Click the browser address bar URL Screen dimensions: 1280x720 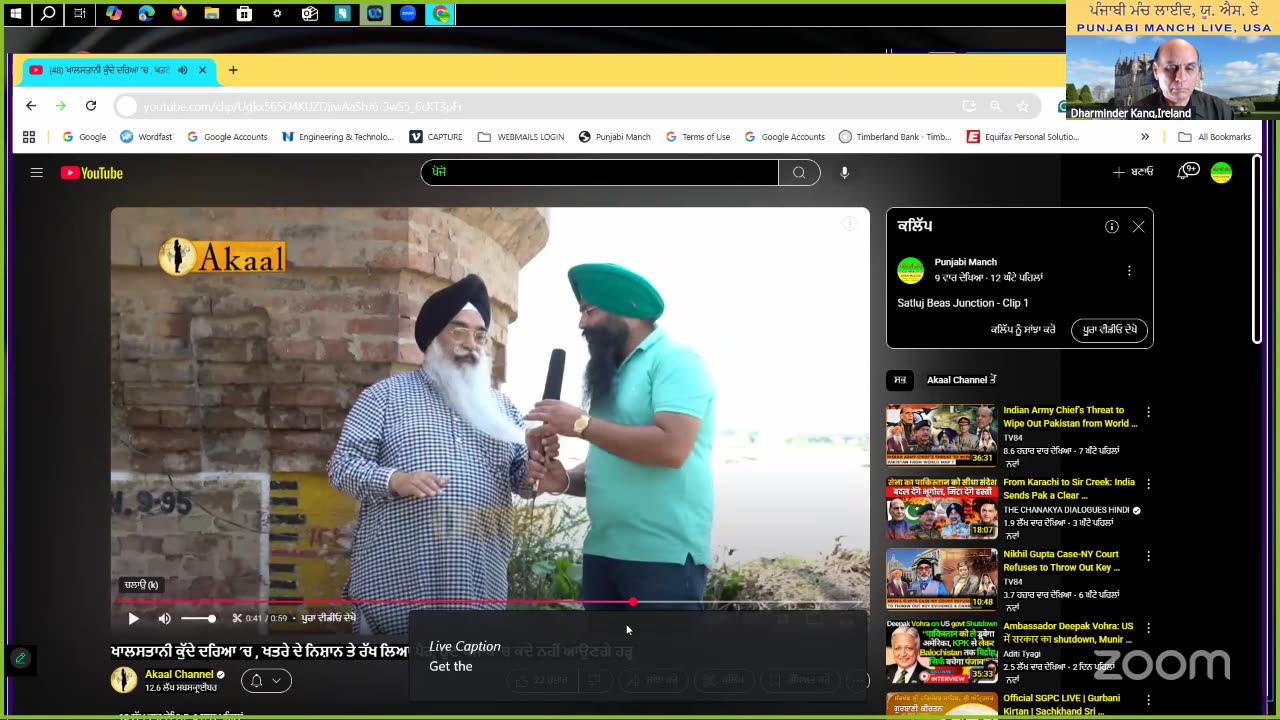coord(302,106)
